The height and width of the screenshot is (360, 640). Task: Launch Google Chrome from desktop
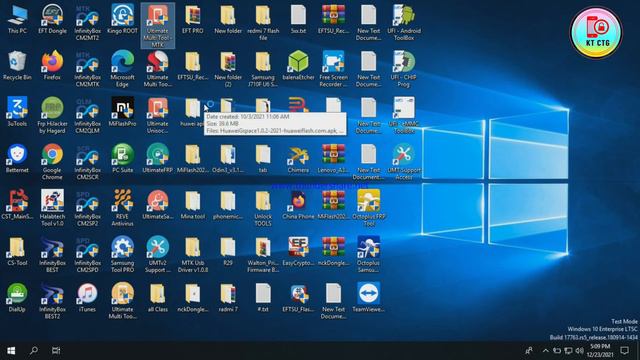52,162
